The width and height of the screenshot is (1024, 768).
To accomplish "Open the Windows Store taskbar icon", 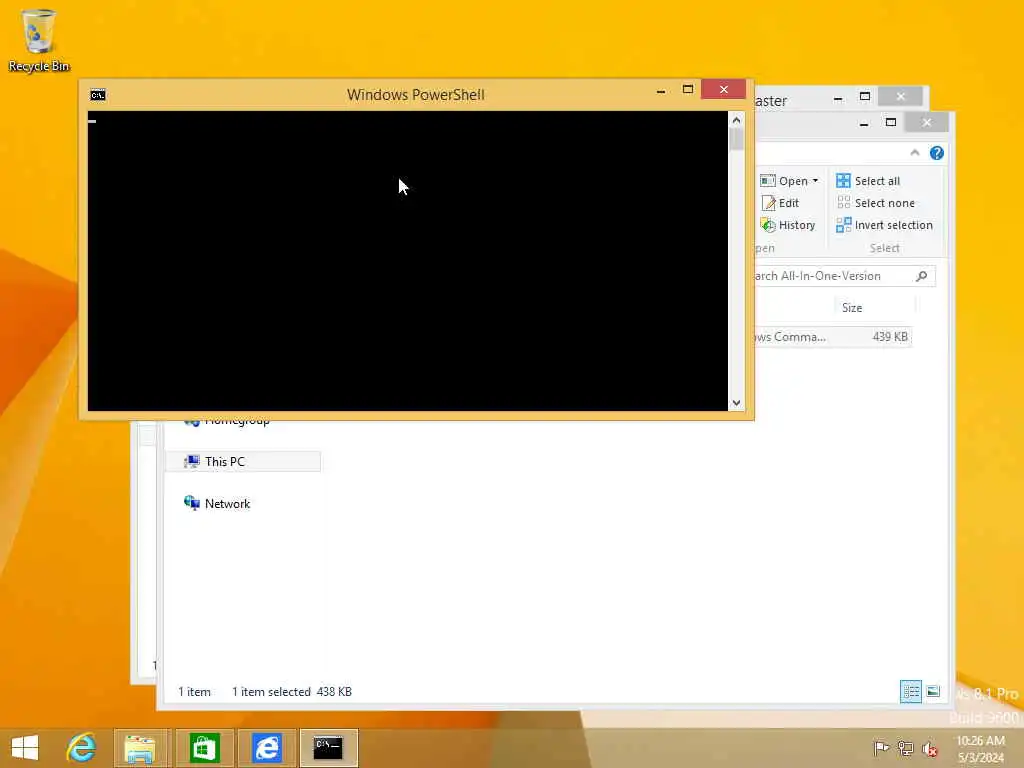I will (204, 748).
